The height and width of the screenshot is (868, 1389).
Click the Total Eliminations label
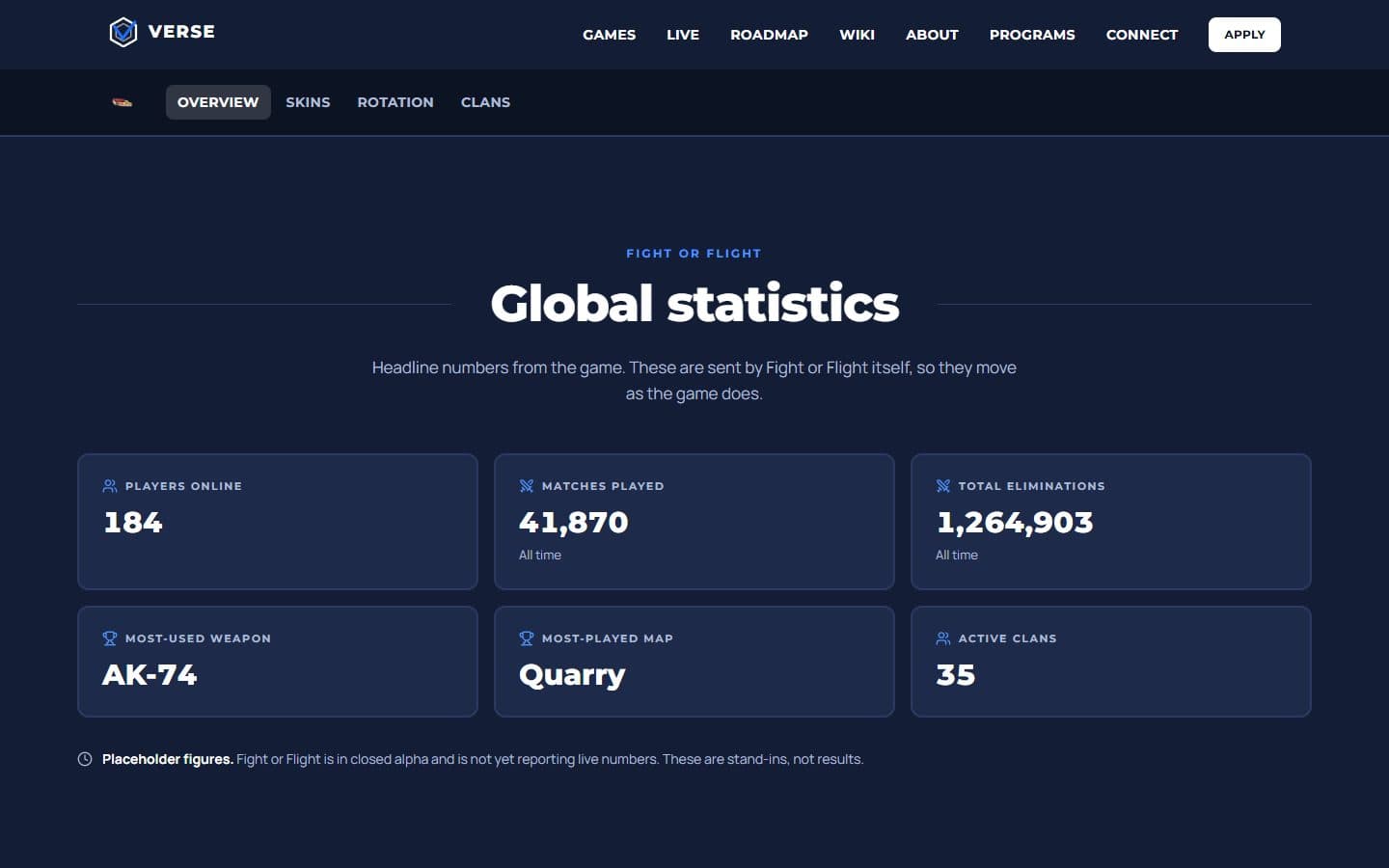1031,486
